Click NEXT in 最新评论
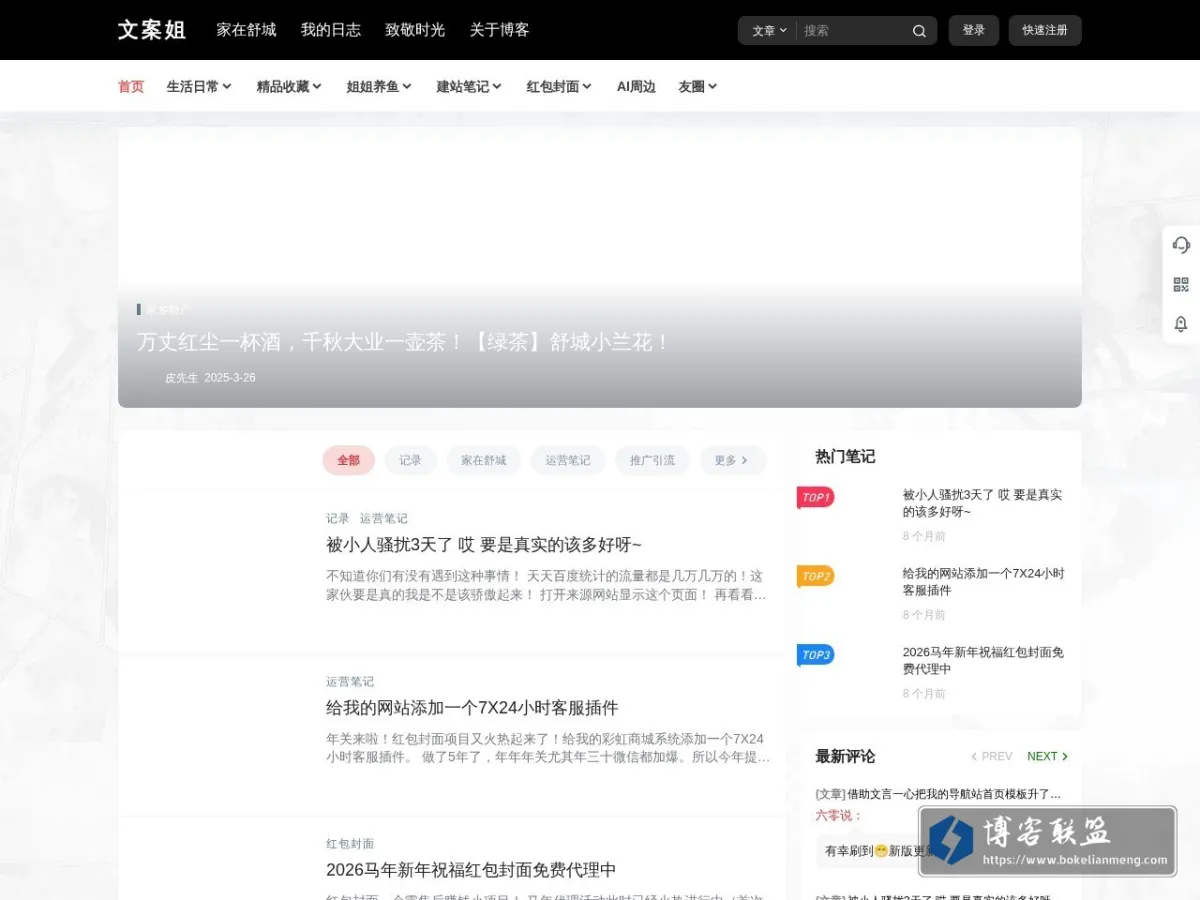This screenshot has width=1200, height=900. 1048,756
